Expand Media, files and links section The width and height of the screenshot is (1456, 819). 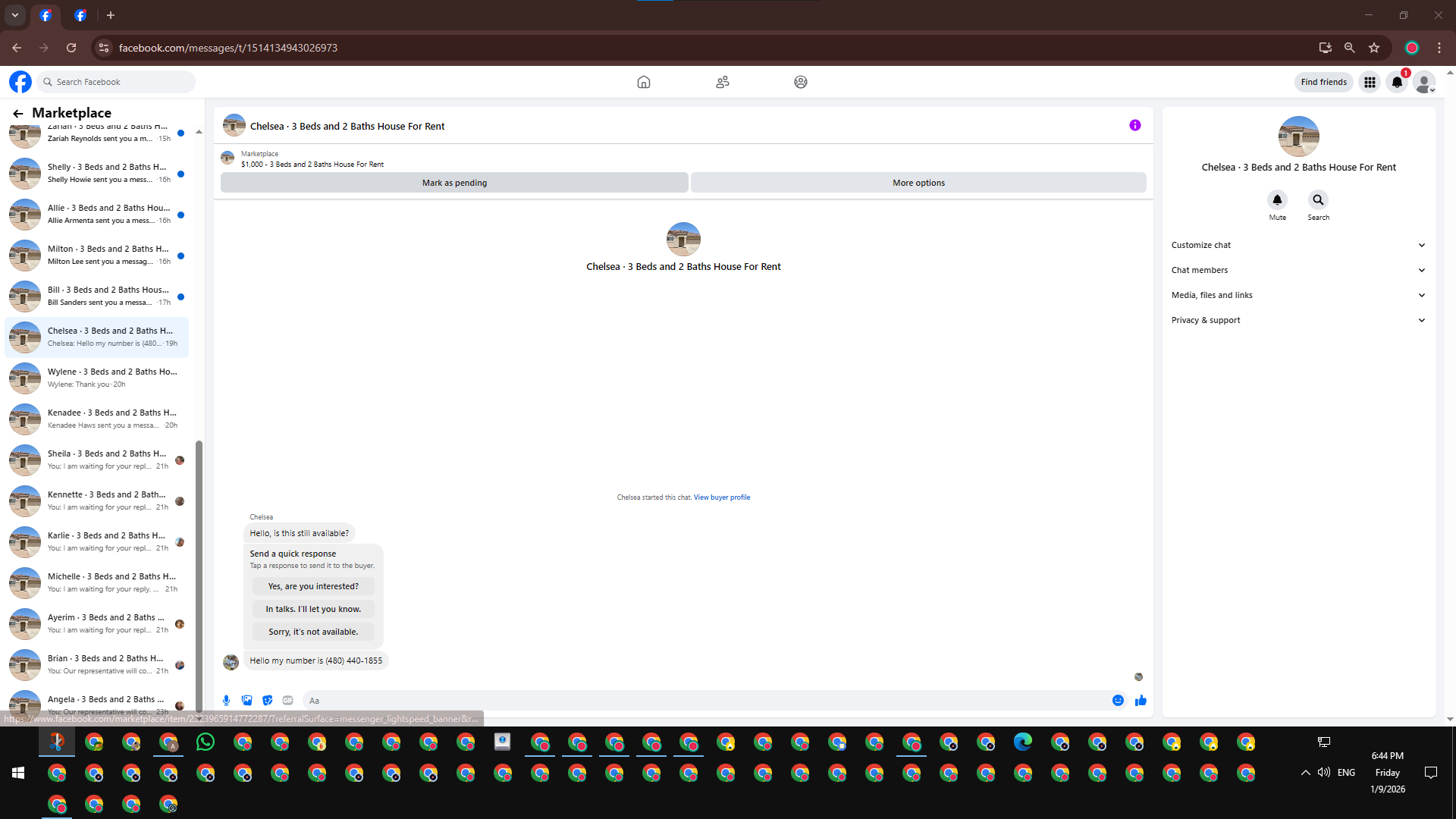1298,295
